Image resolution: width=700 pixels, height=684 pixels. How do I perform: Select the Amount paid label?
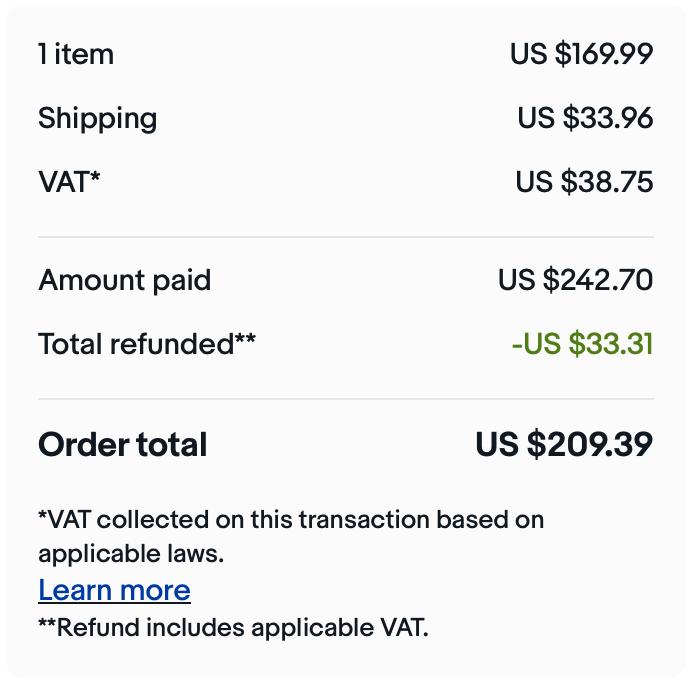pyautogui.click(x=124, y=280)
